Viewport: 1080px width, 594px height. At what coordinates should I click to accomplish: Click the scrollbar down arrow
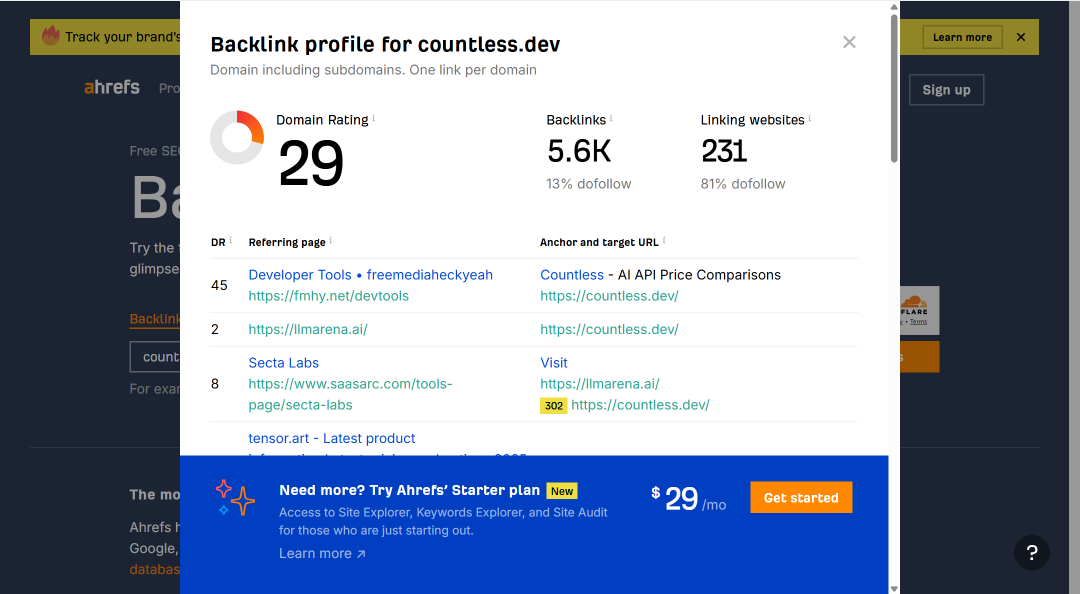click(894, 588)
